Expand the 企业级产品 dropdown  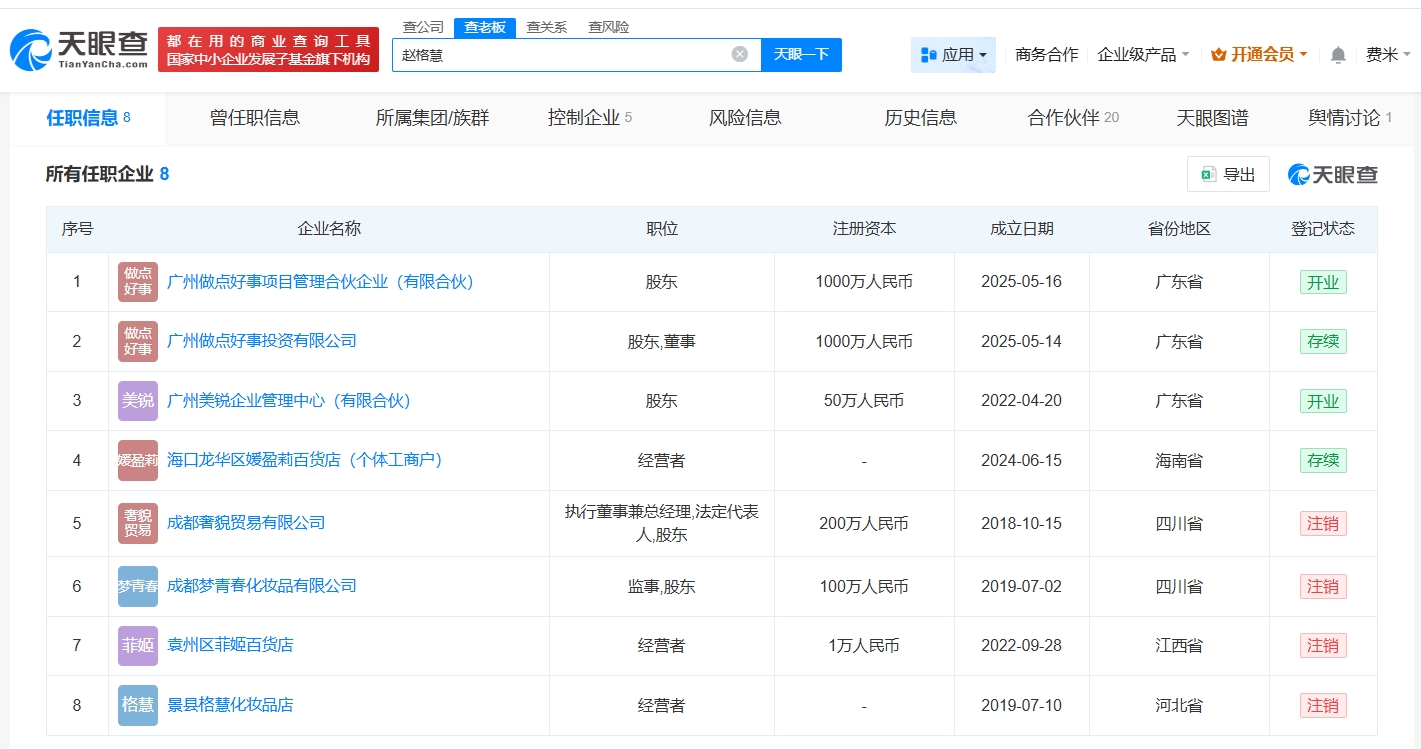pyautogui.click(x=1143, y=55)
